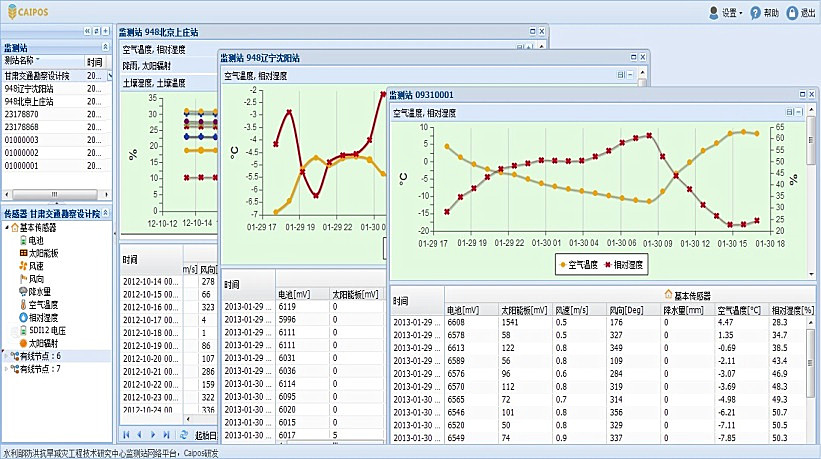Toggle the 相对湿度 legend series in 09310001 chart

click(624, 265)
